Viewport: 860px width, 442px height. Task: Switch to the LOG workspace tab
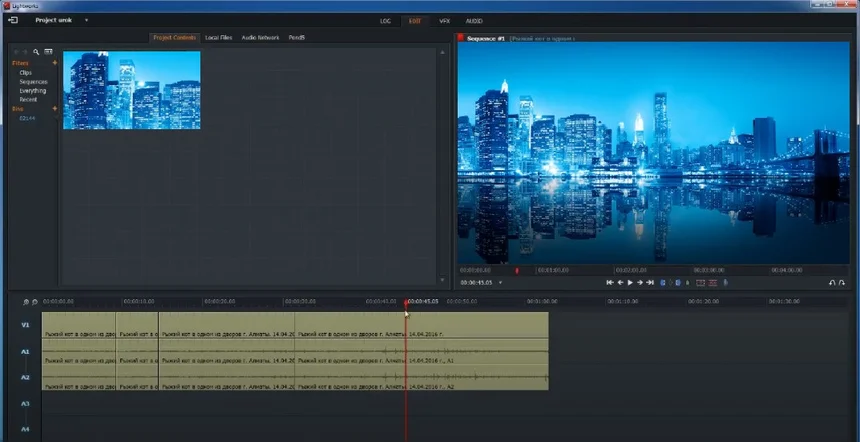pos(386,21)
